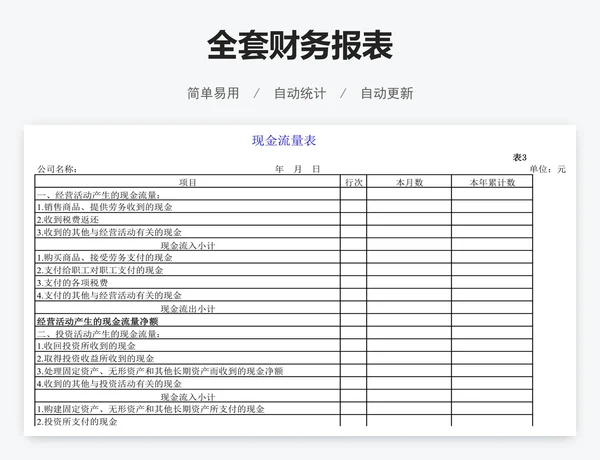This screenshot has width=600, height=460.
Task: Click 本年累计数 cell for 3.支付的各项税费
Action: click(x=492, y=283)
